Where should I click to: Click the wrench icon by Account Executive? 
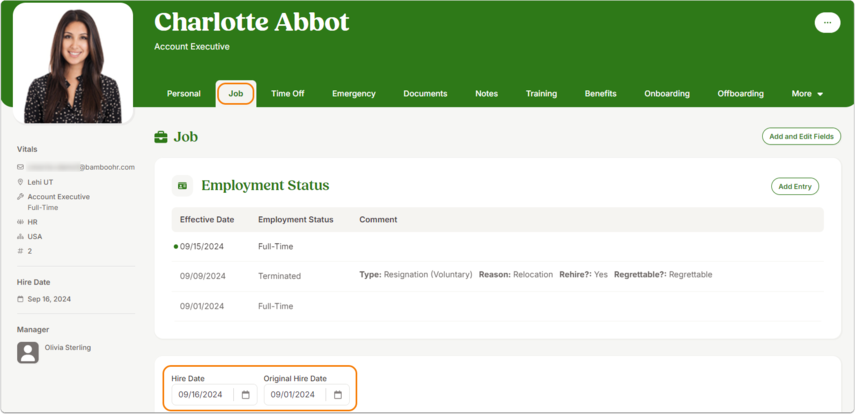coord(20,196)
